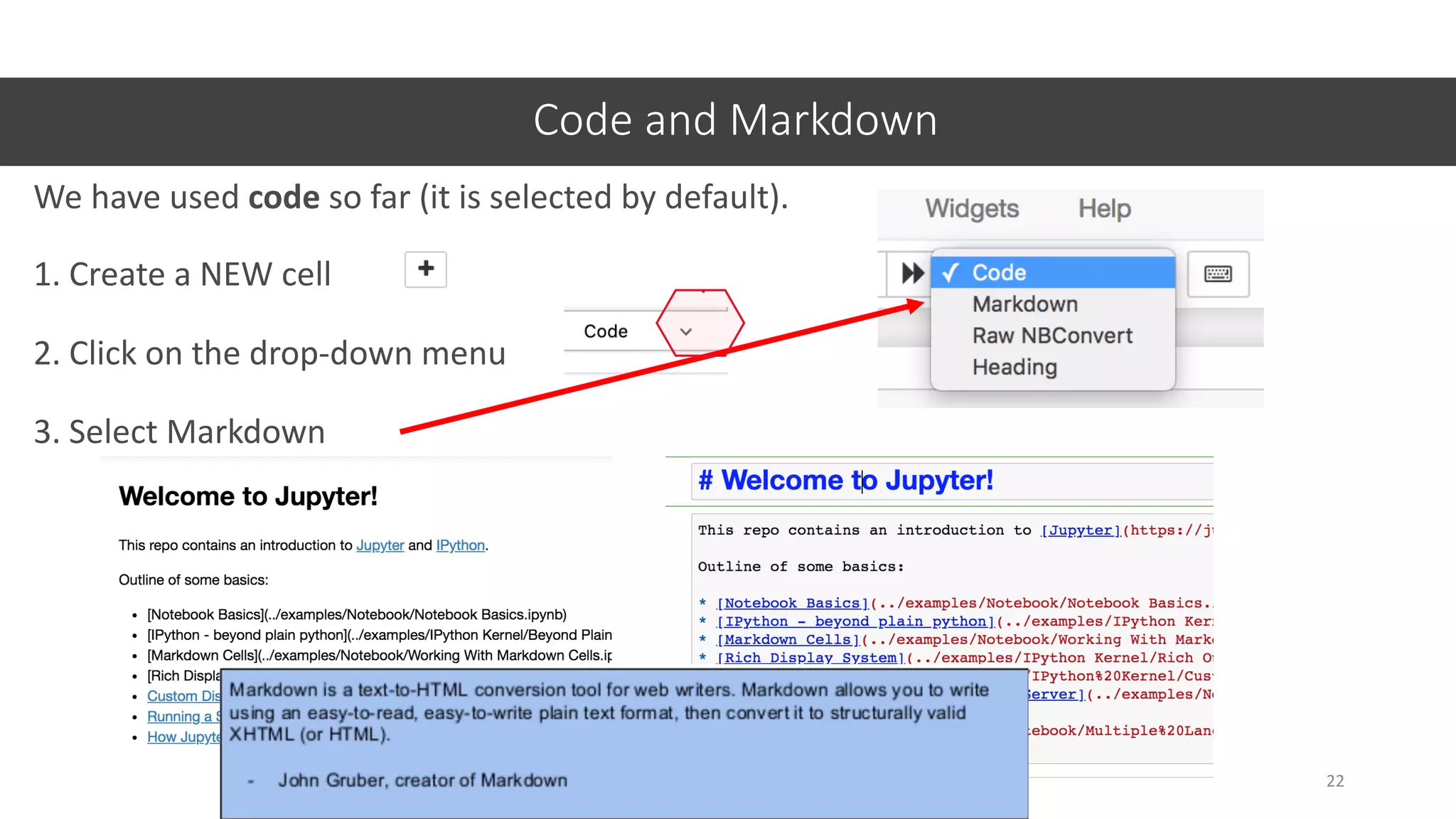1456x819 pixels.
Task: Click the slide number 22
Action: (1335, 781)
